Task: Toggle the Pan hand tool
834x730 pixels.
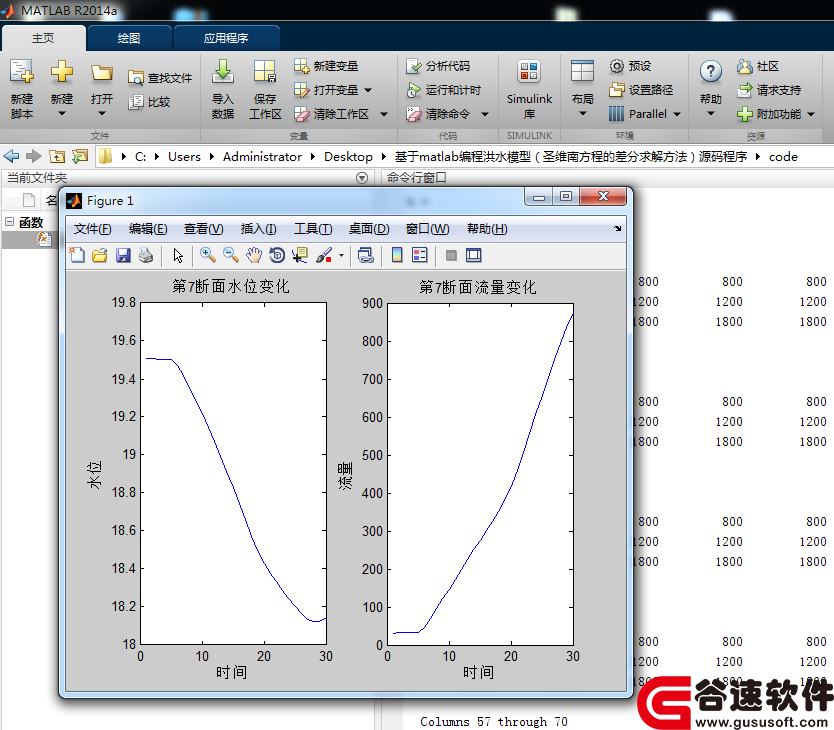Action: [x=254, y=255]
